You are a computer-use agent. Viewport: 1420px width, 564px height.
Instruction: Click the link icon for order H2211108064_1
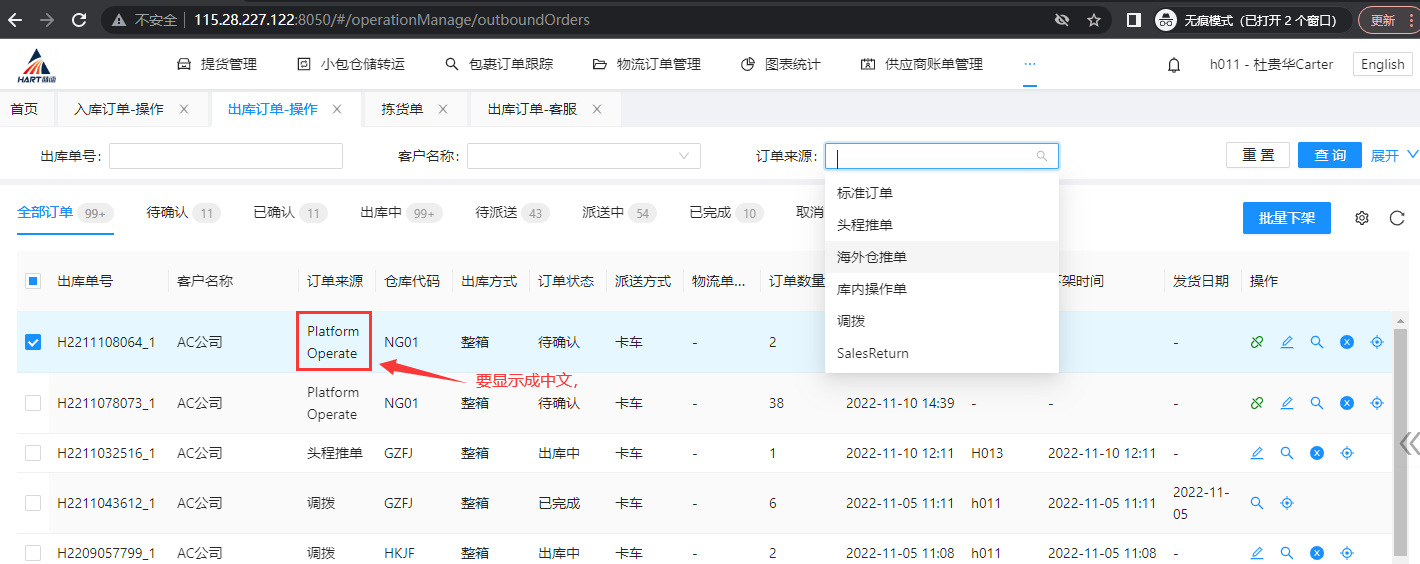point(1257,342)
